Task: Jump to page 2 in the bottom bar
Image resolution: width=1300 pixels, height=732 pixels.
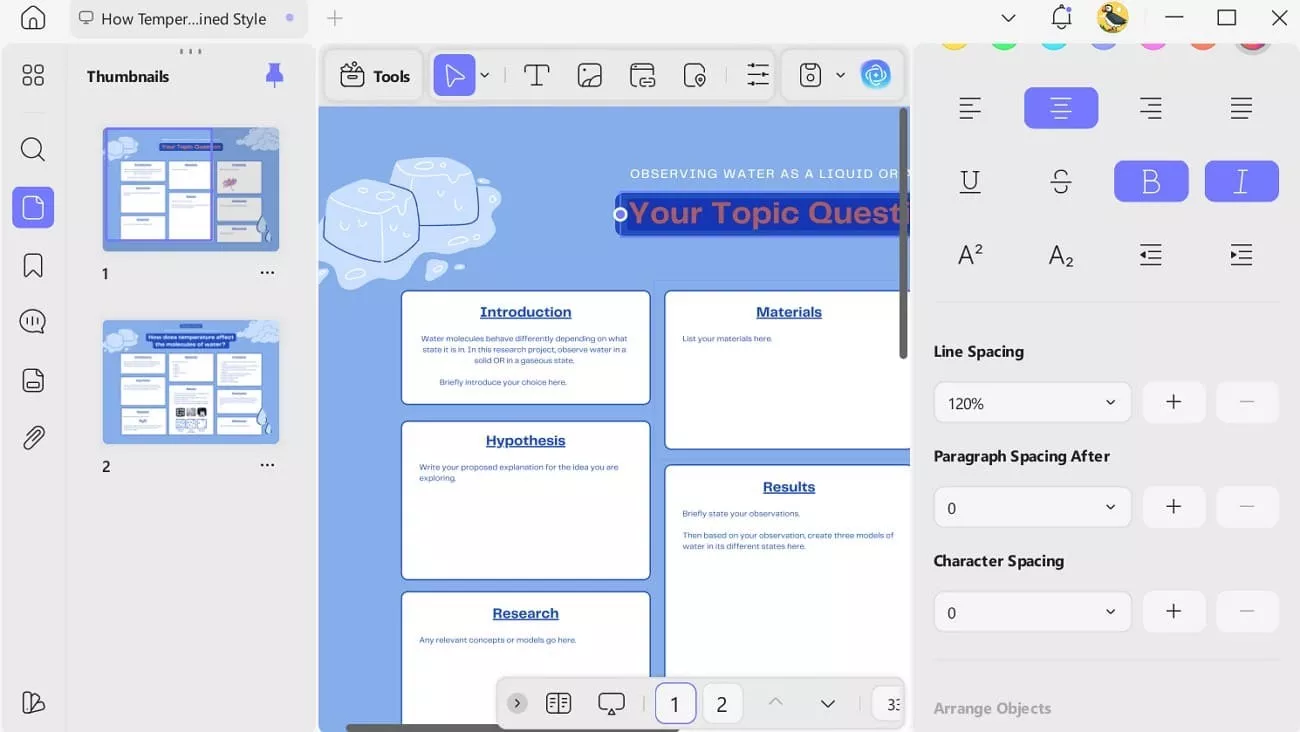Action: (722, 704)
